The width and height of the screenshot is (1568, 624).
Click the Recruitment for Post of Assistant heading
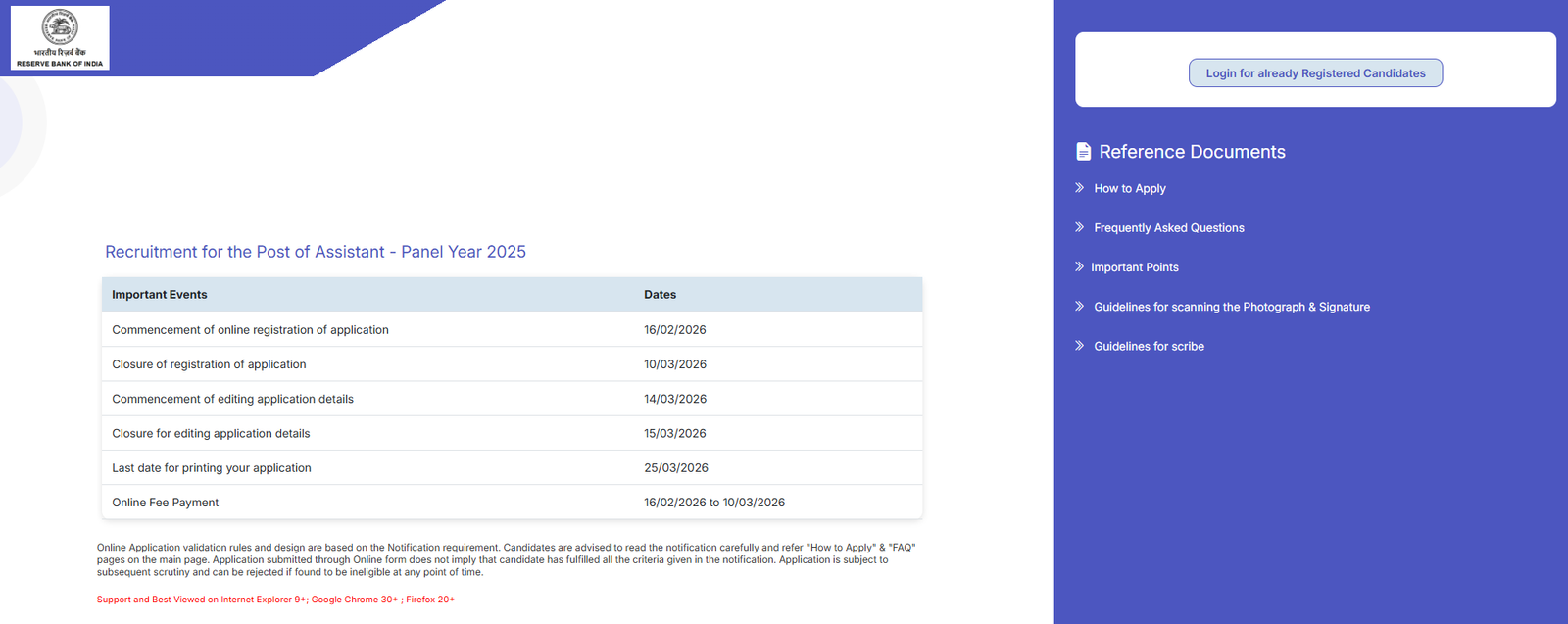click(316, 252)
